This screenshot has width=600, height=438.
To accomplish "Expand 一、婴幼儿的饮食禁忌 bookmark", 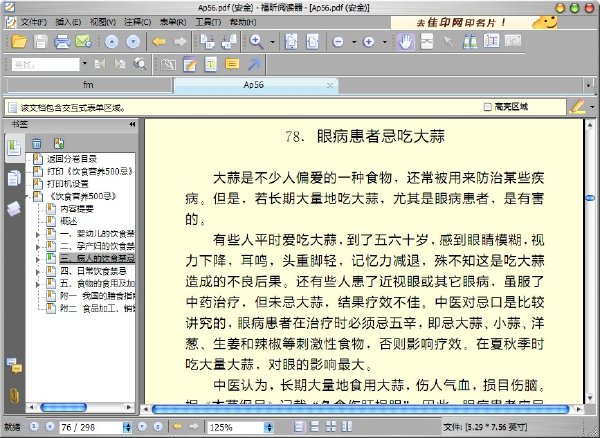I will click(x=38, y=234).
